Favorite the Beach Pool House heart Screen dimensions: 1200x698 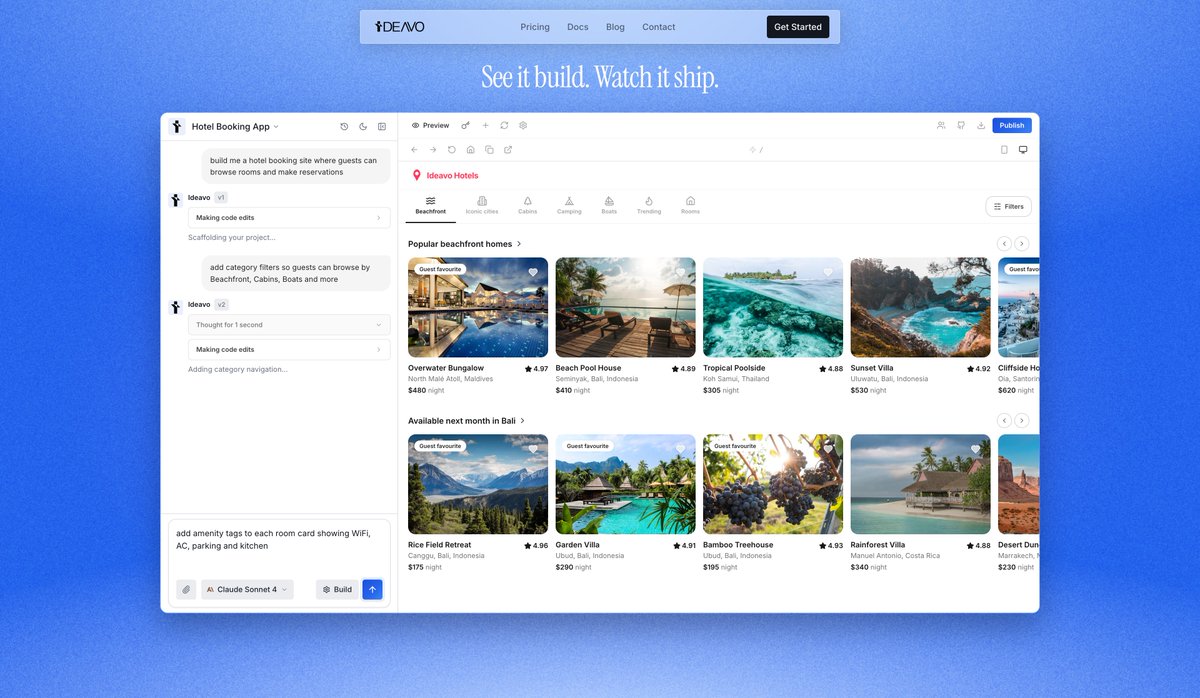[680, 272]
